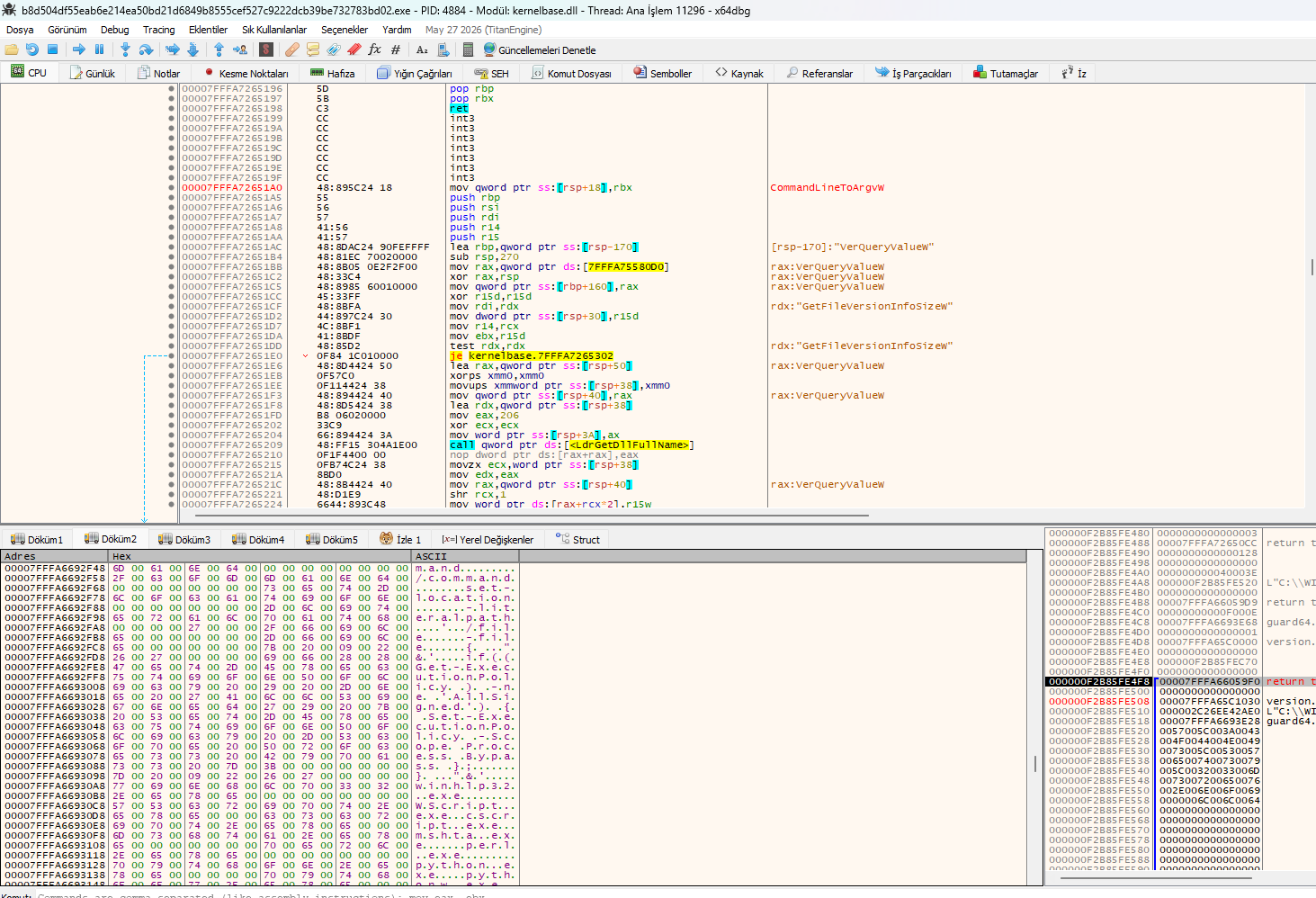This screenshot has height=898, width=1316.
Task: Switch to the Hafıza tab
Action: tap(332, 73)
